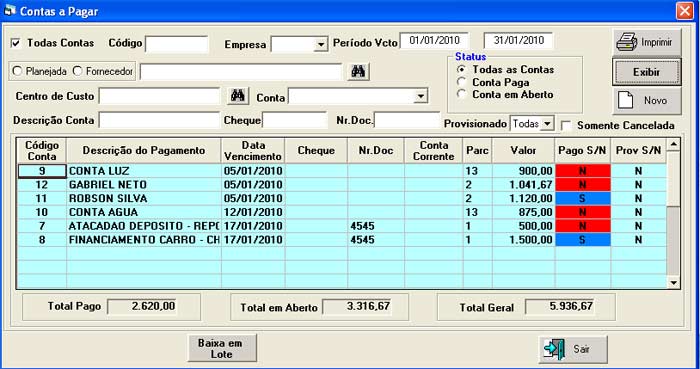Viewport: 700px width, 369px height.
Task: Click blue Pago S cell for FINANCIAMENTO CARRO
Action: point(583,240)
